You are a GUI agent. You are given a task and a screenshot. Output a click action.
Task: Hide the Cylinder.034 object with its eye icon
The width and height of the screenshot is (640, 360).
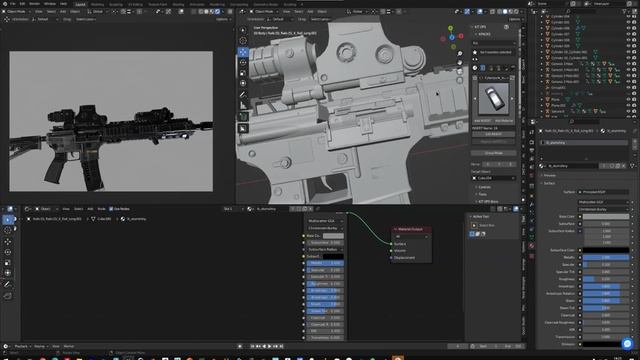click(x=628, y=17)
